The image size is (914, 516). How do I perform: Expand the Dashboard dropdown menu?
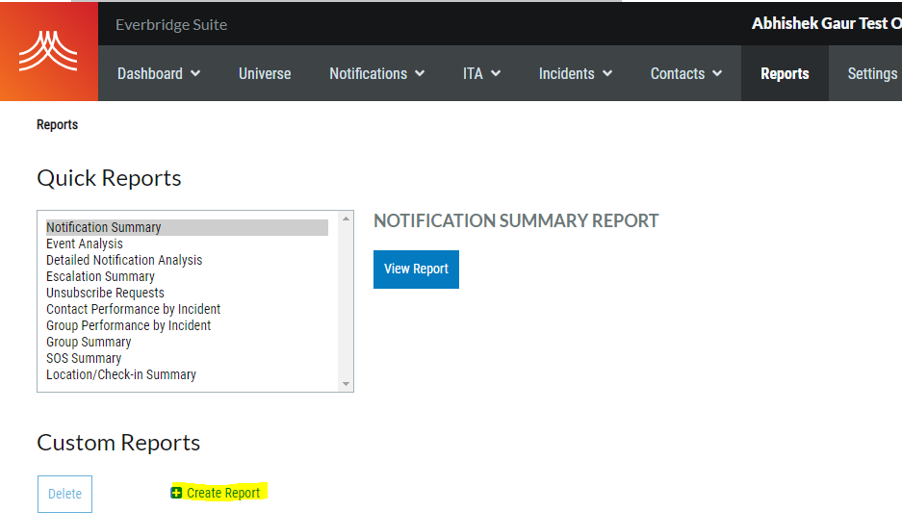[x=158, y=74]
